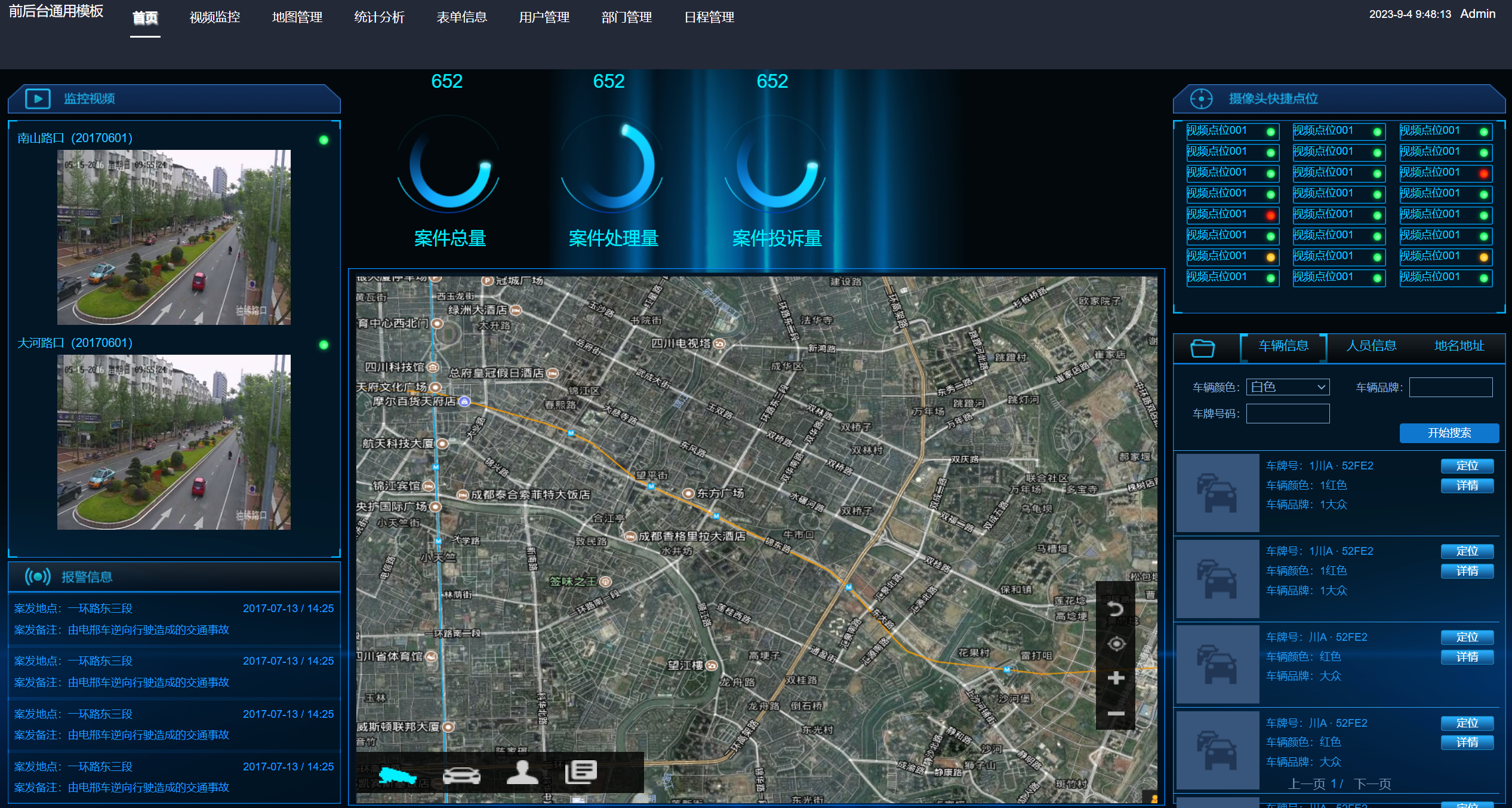
Task: Click the 案件总量 circular gauge
Action: (449, 165)
